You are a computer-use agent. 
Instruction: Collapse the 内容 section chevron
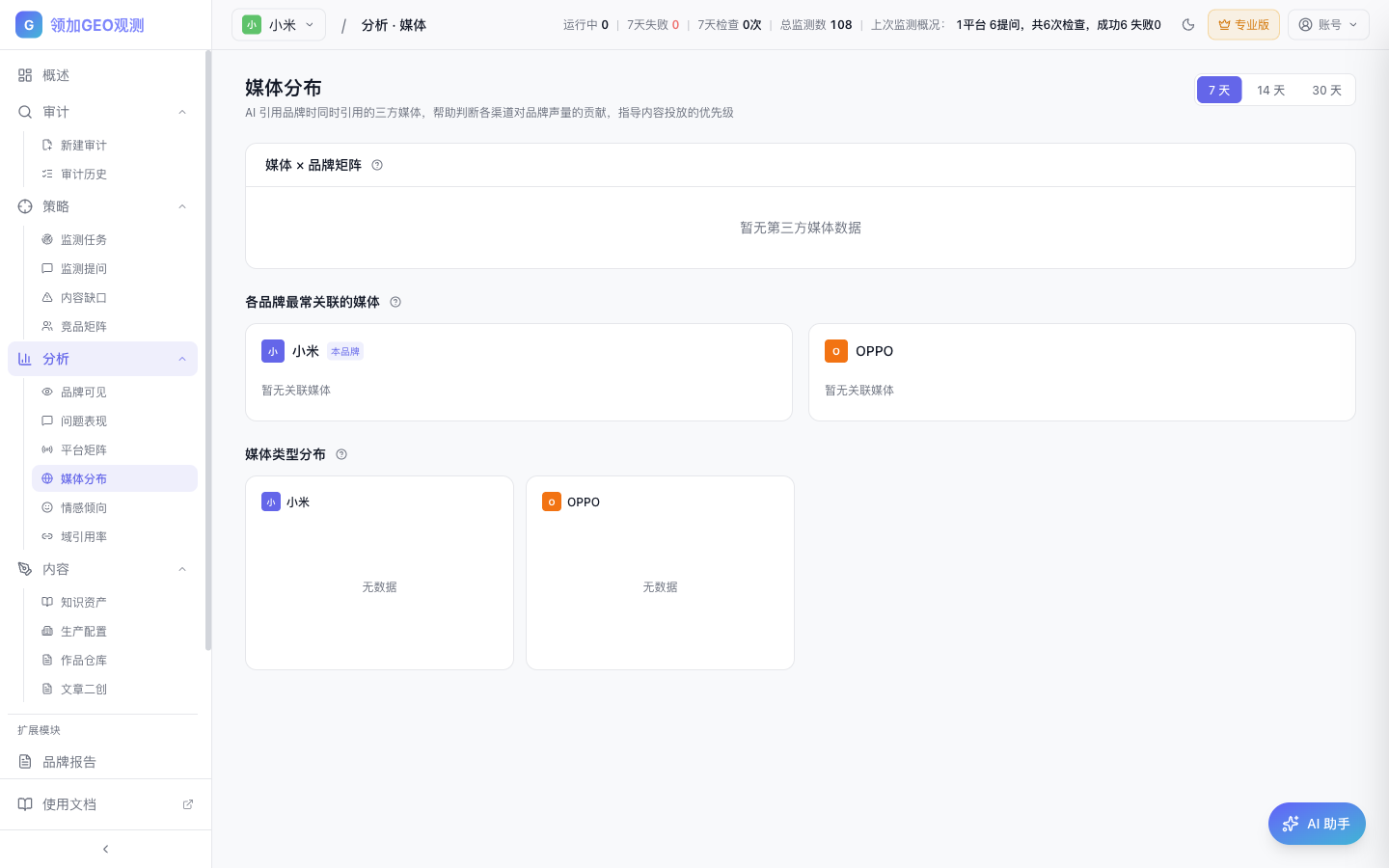click(x=182, y=569)
